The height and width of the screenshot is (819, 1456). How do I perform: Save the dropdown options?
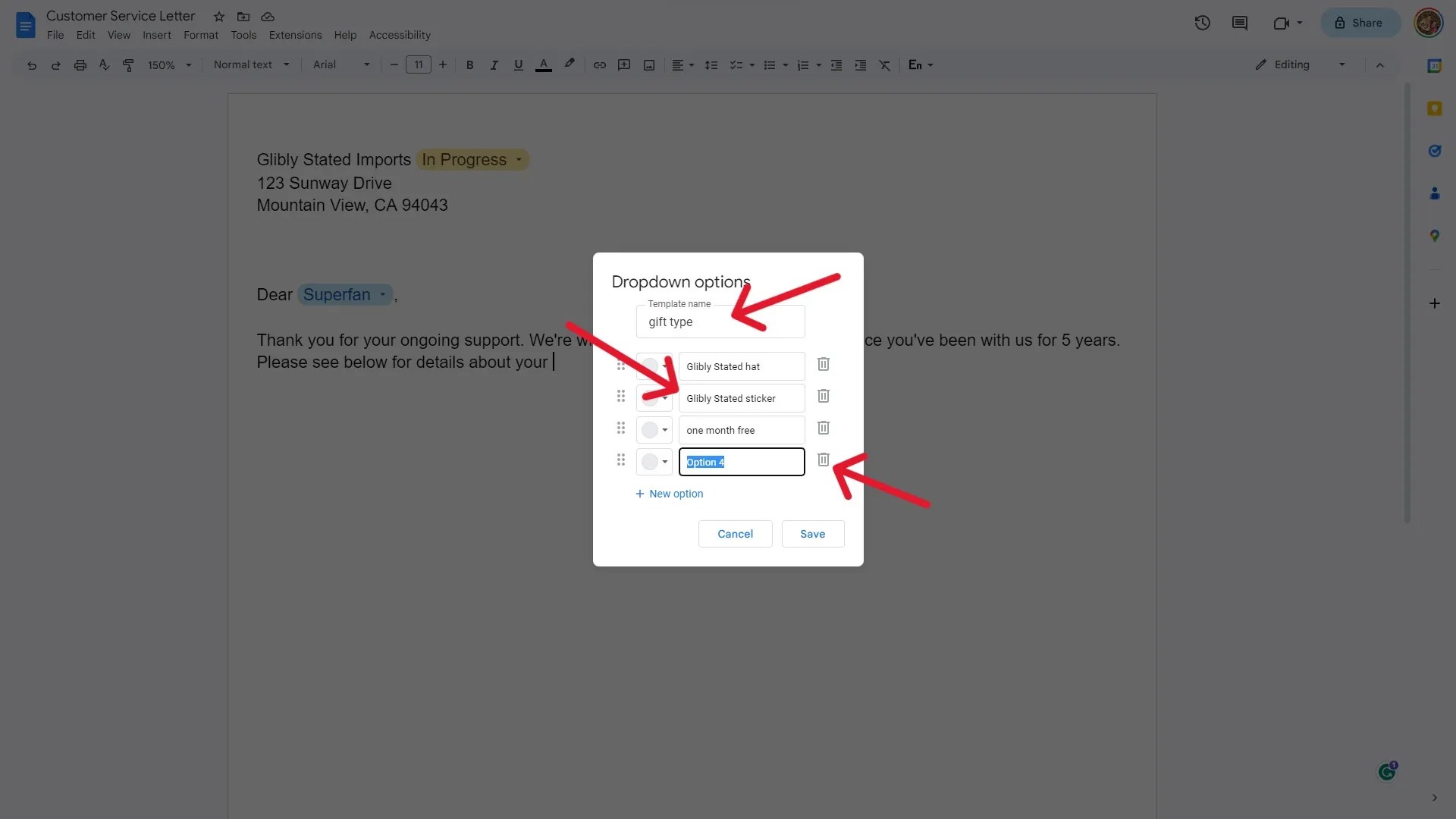[x=812, y=534]
